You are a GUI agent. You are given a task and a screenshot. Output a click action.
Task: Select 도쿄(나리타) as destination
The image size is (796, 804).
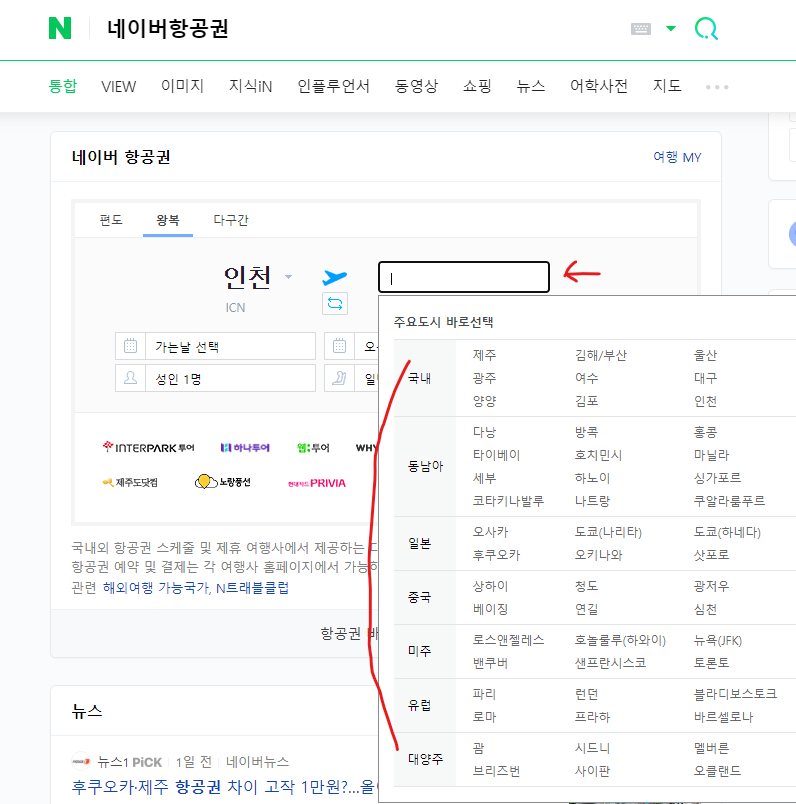[x=608, y=532]
